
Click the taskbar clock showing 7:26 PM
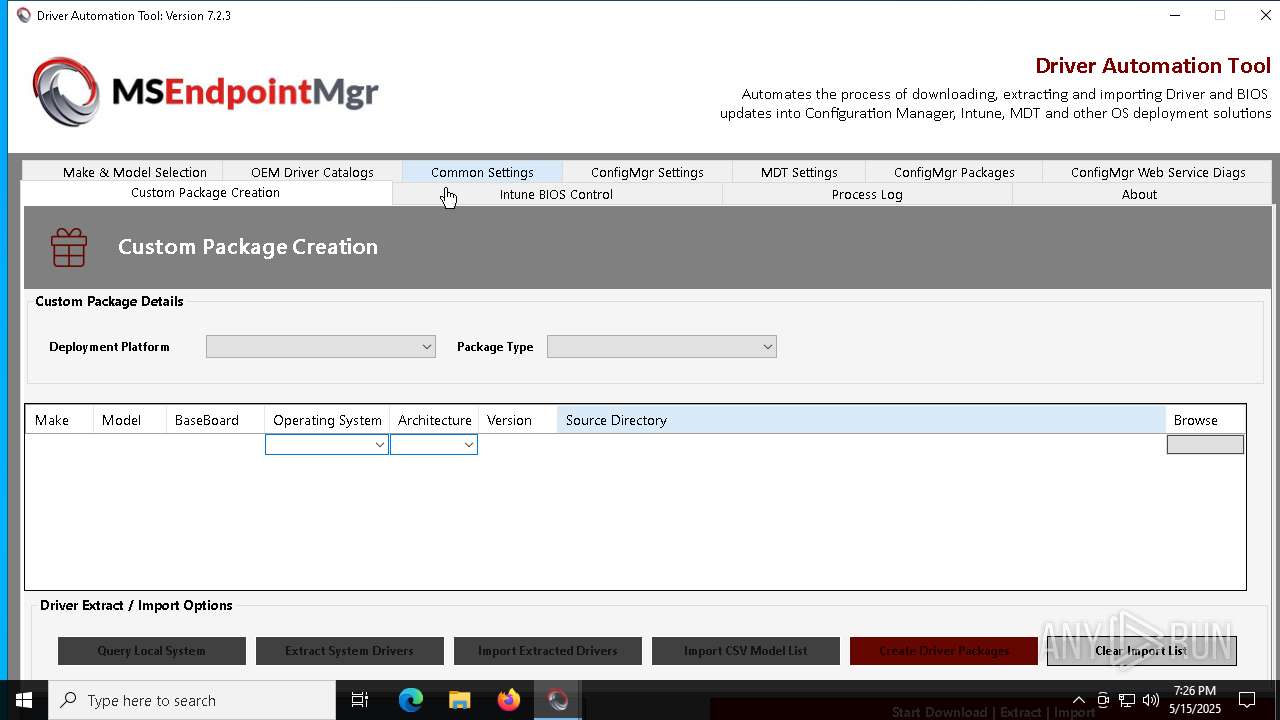click(x=1195, y=700)
